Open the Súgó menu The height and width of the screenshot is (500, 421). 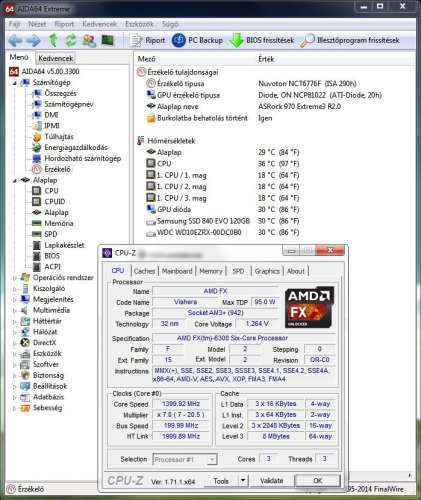pyautogui.click(x=170, y=24)
